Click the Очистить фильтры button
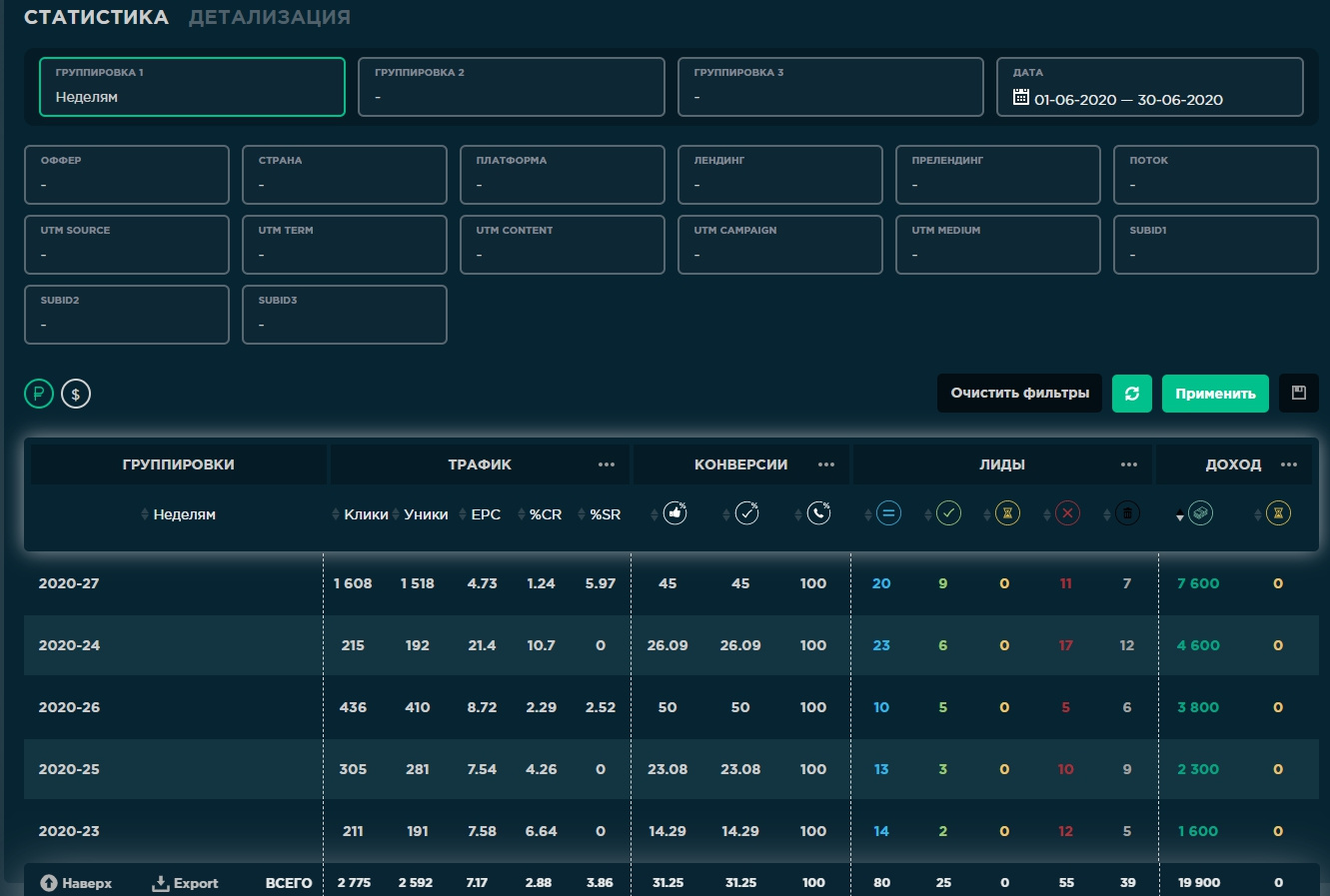Screen dimensions: 1330x896 pos(1020,394)
